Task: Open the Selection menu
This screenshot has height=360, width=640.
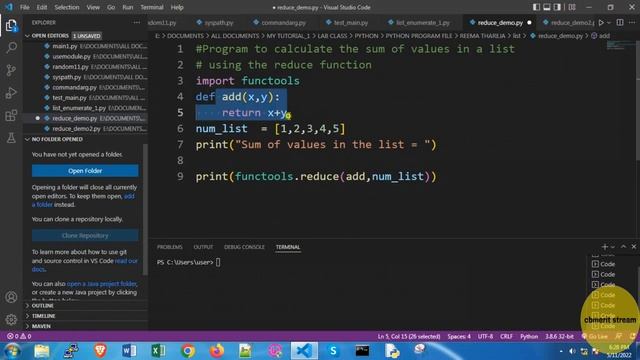Action: pos(67,7)
